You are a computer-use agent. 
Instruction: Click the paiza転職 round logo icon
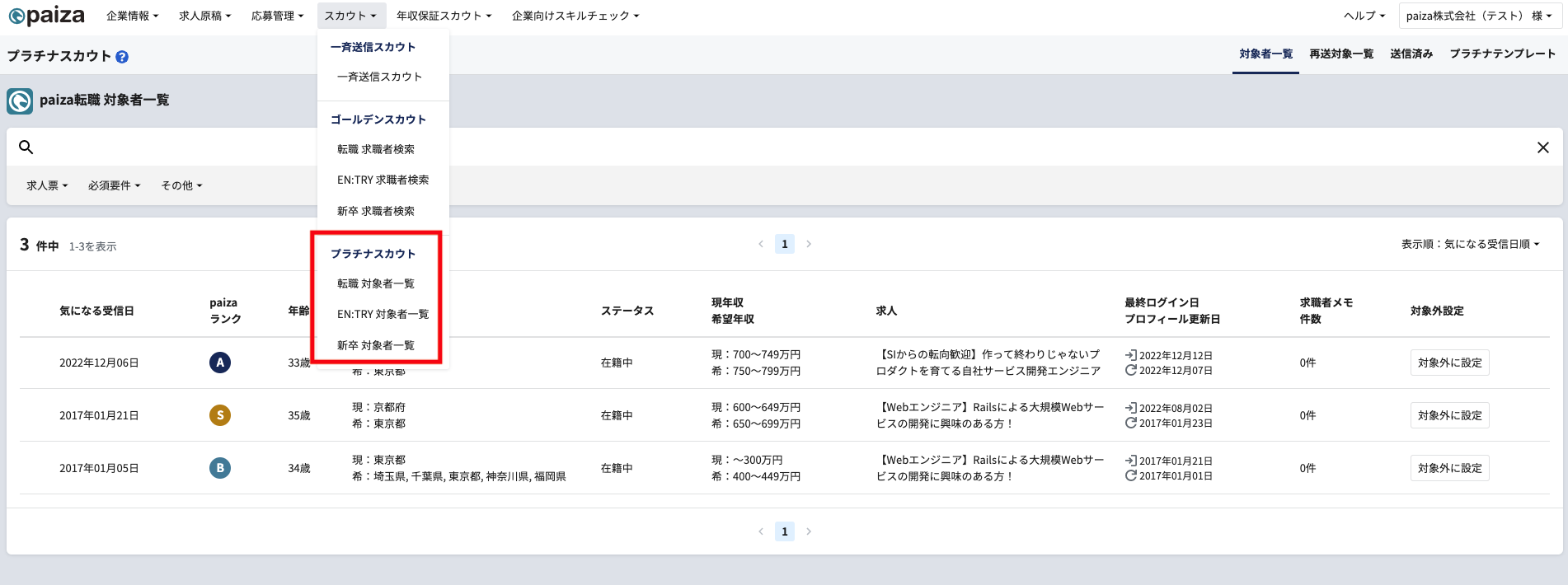point(20,101)
